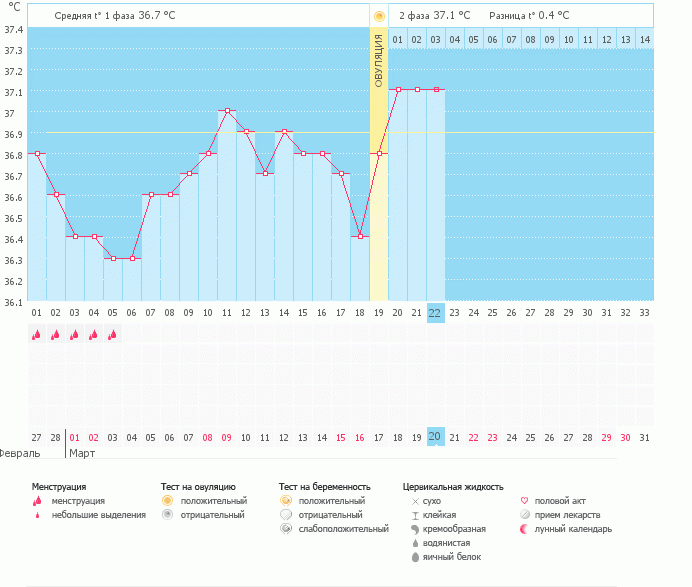Viewport: 692px width, 587px height.
Task: Click the menstruation drop icon on cycle day 05
Action: pos(112,335)
